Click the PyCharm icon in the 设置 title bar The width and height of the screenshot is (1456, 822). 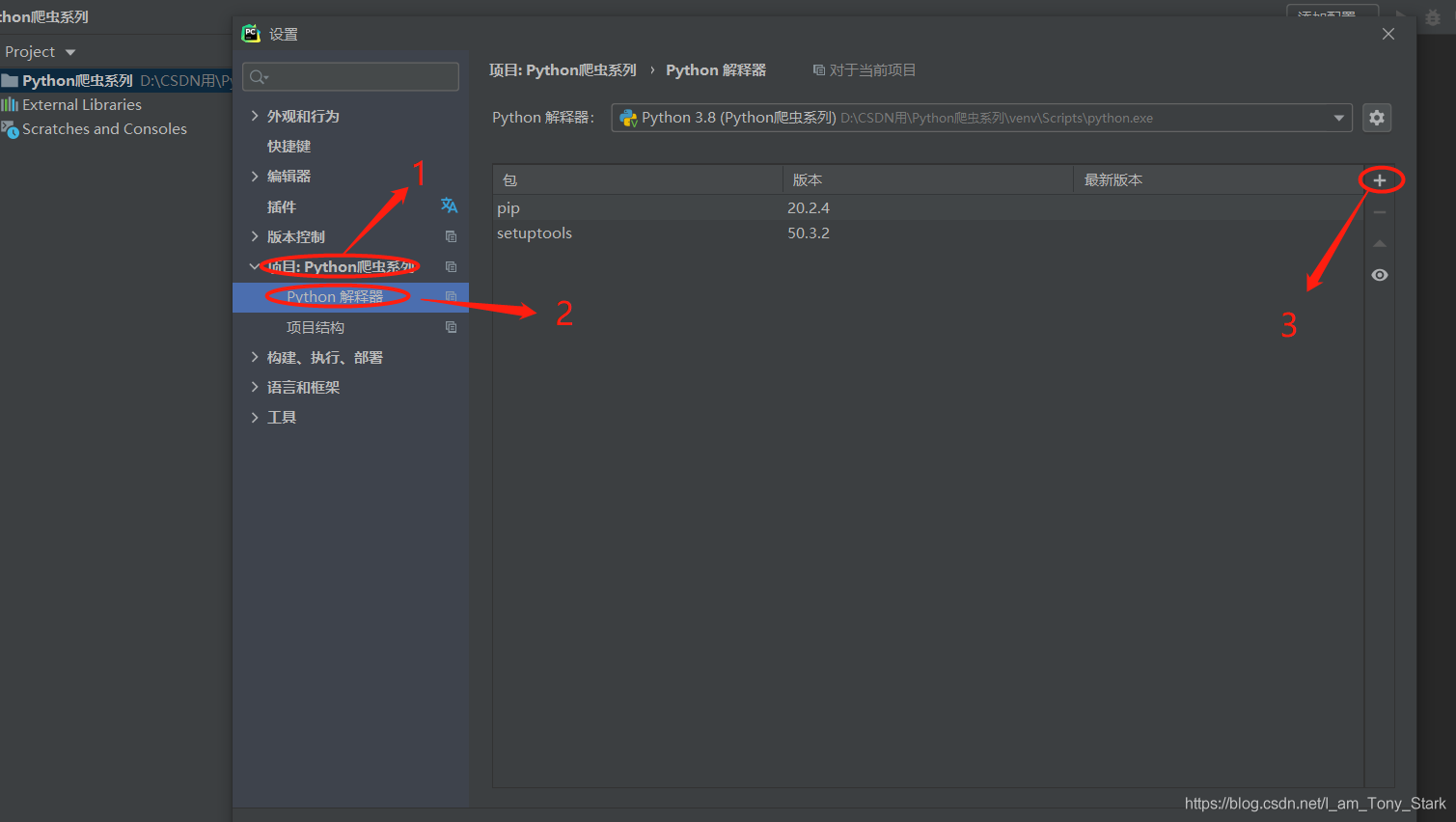click(251, 33)
